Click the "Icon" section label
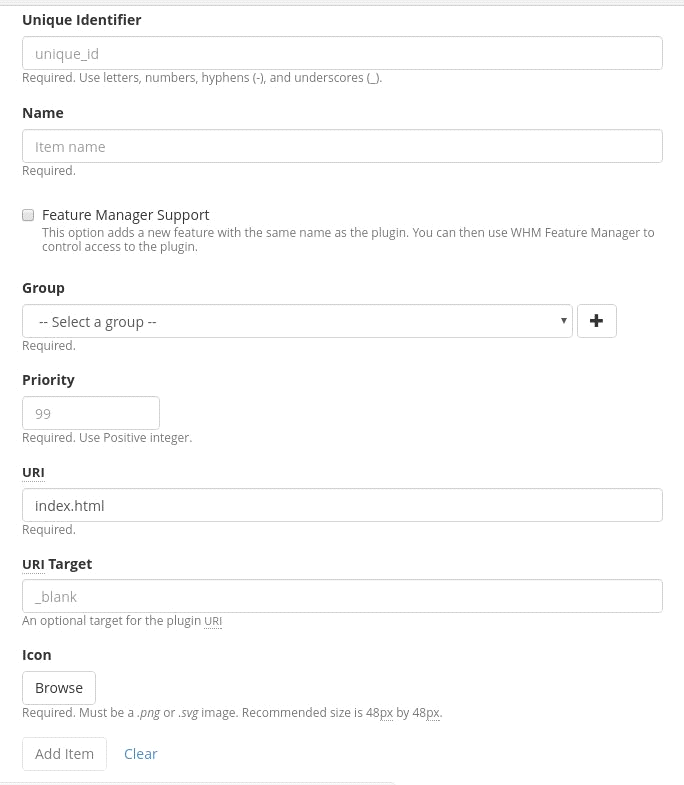 [x=37, y=655]
